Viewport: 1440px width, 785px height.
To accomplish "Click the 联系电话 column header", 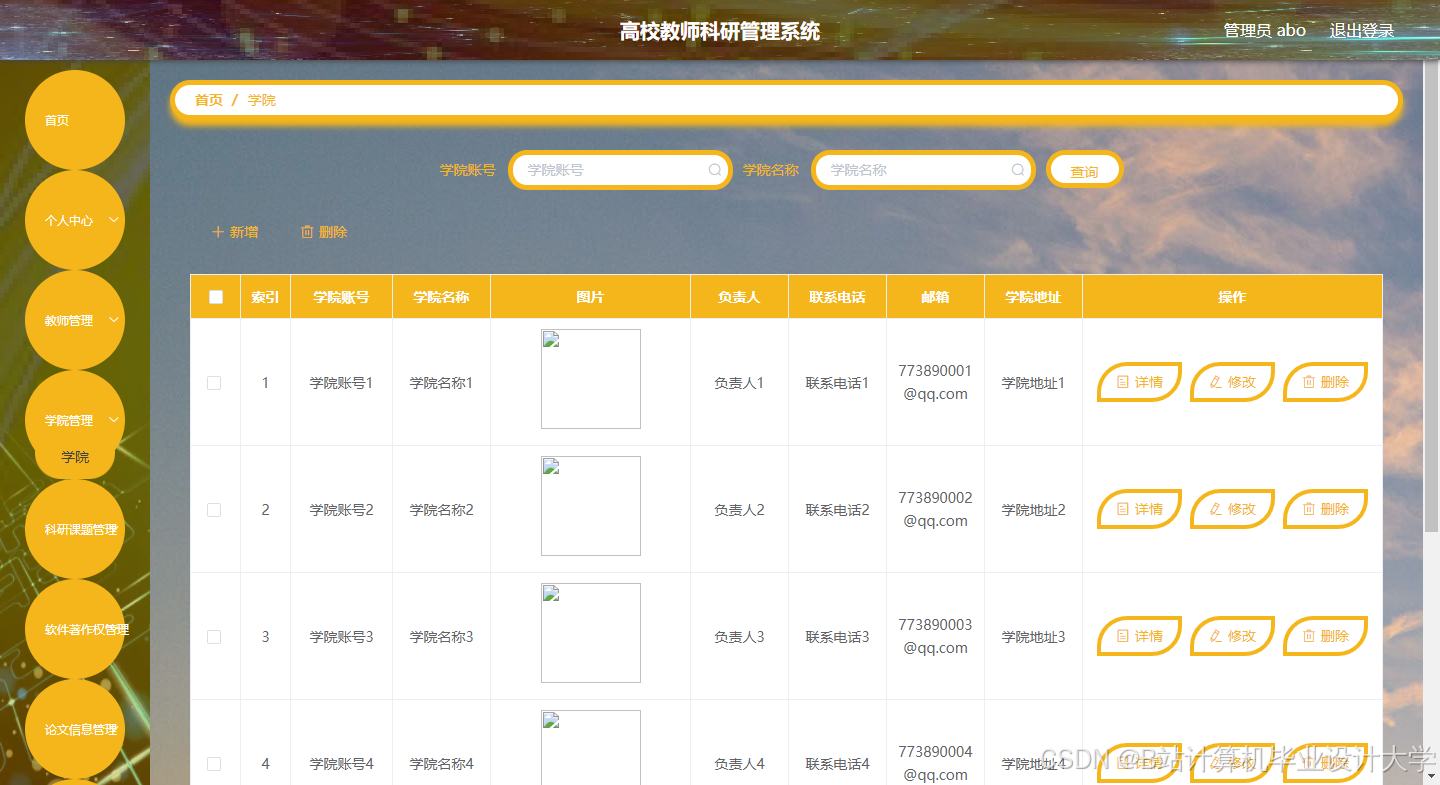I will (x=837, y=297).
